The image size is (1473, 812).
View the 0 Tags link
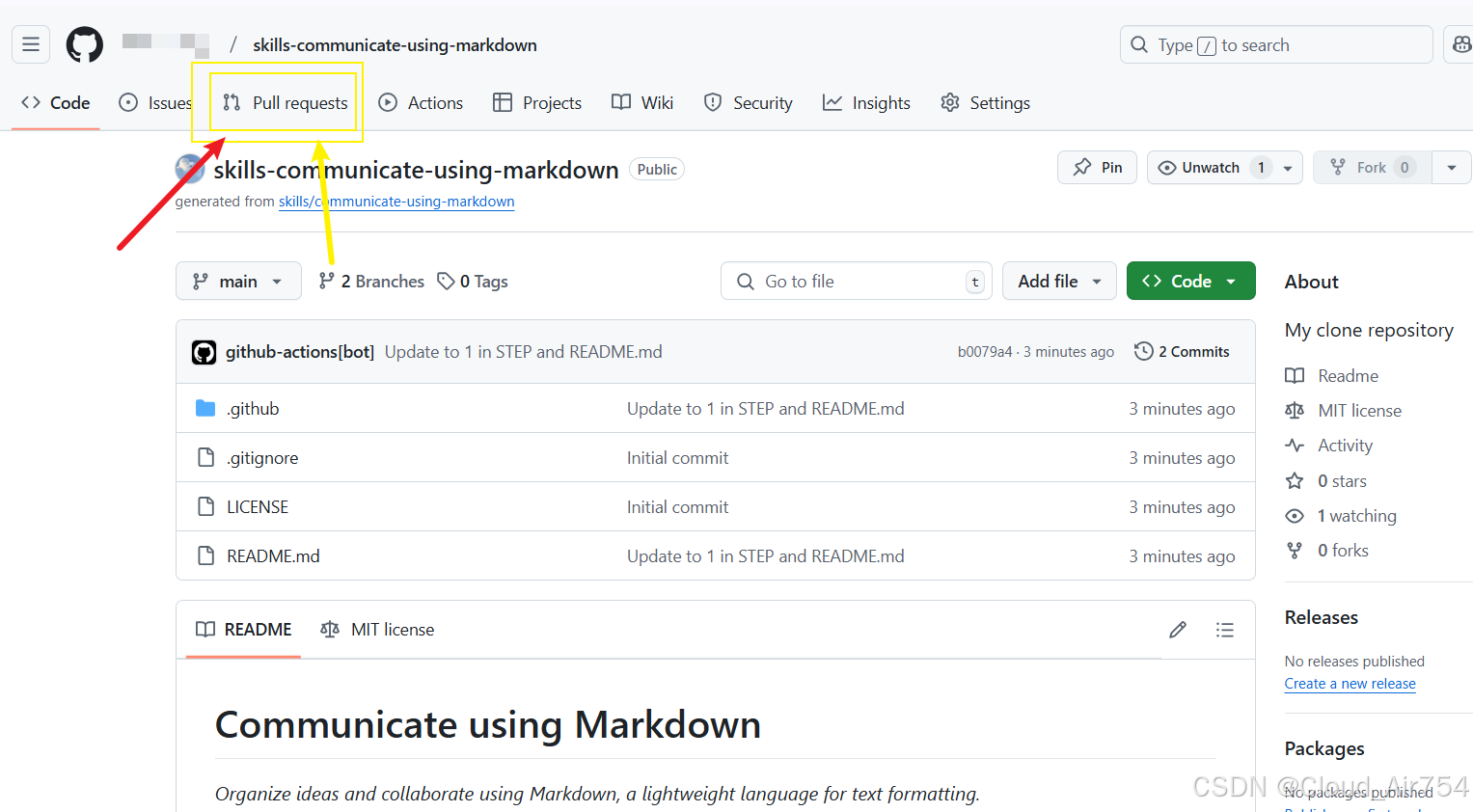point(473,281)
